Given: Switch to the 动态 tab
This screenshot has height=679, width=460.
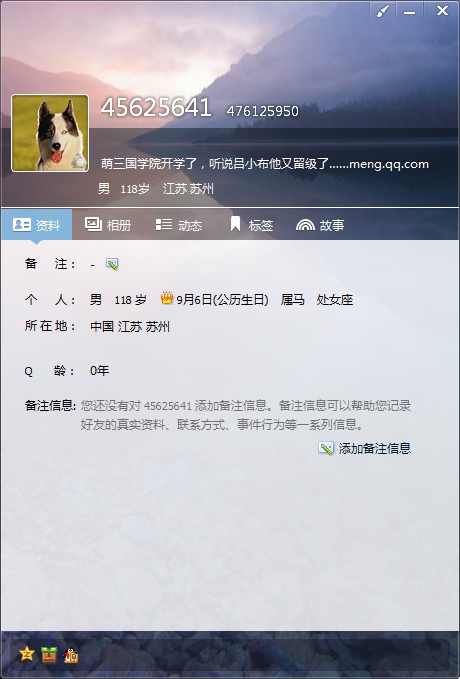Looking at the screenshot, I should point(178,225).
